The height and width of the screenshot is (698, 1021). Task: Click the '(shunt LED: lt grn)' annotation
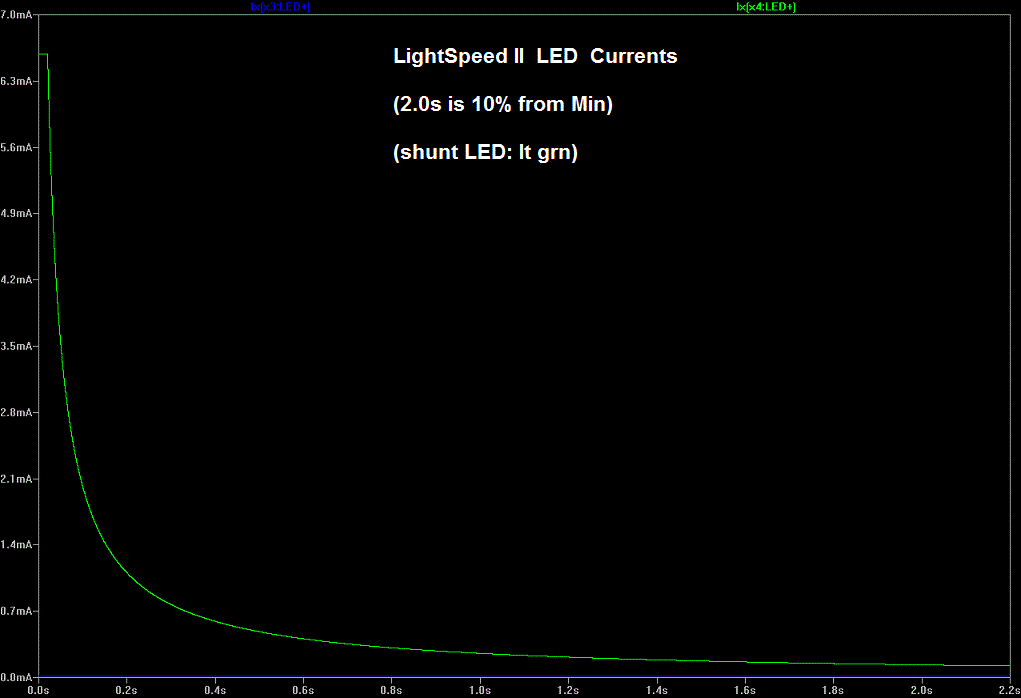click(485, 152)
